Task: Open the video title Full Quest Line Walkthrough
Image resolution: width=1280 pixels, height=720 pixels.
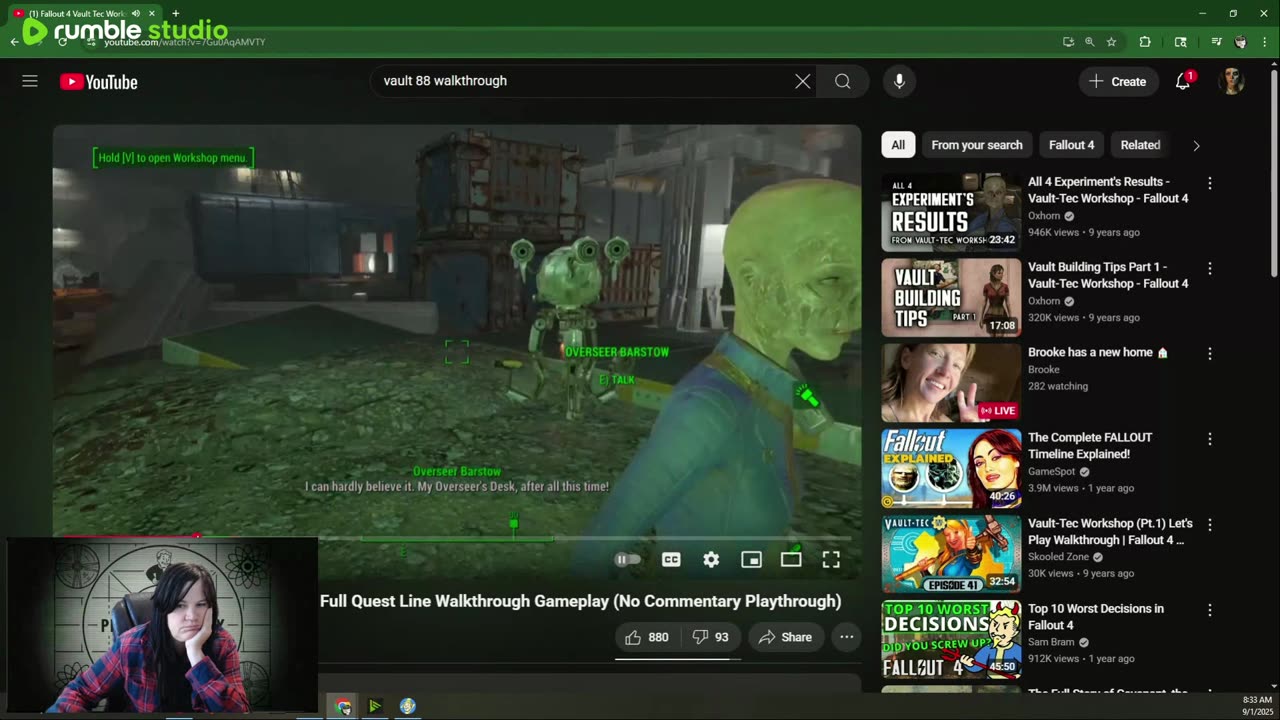Action: point(581,601)
